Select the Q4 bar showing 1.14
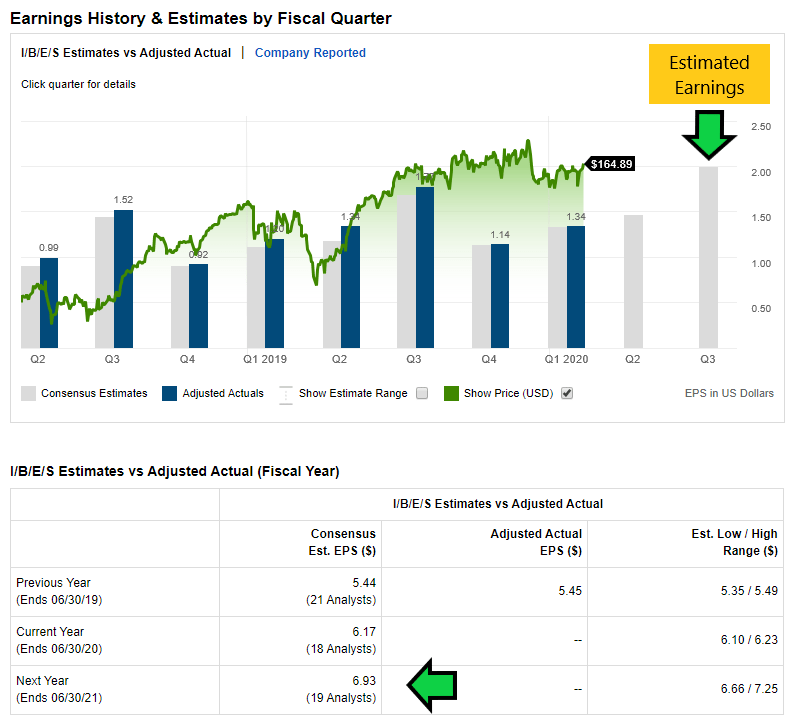Screen dimensions: 794x722 (500, 295)
